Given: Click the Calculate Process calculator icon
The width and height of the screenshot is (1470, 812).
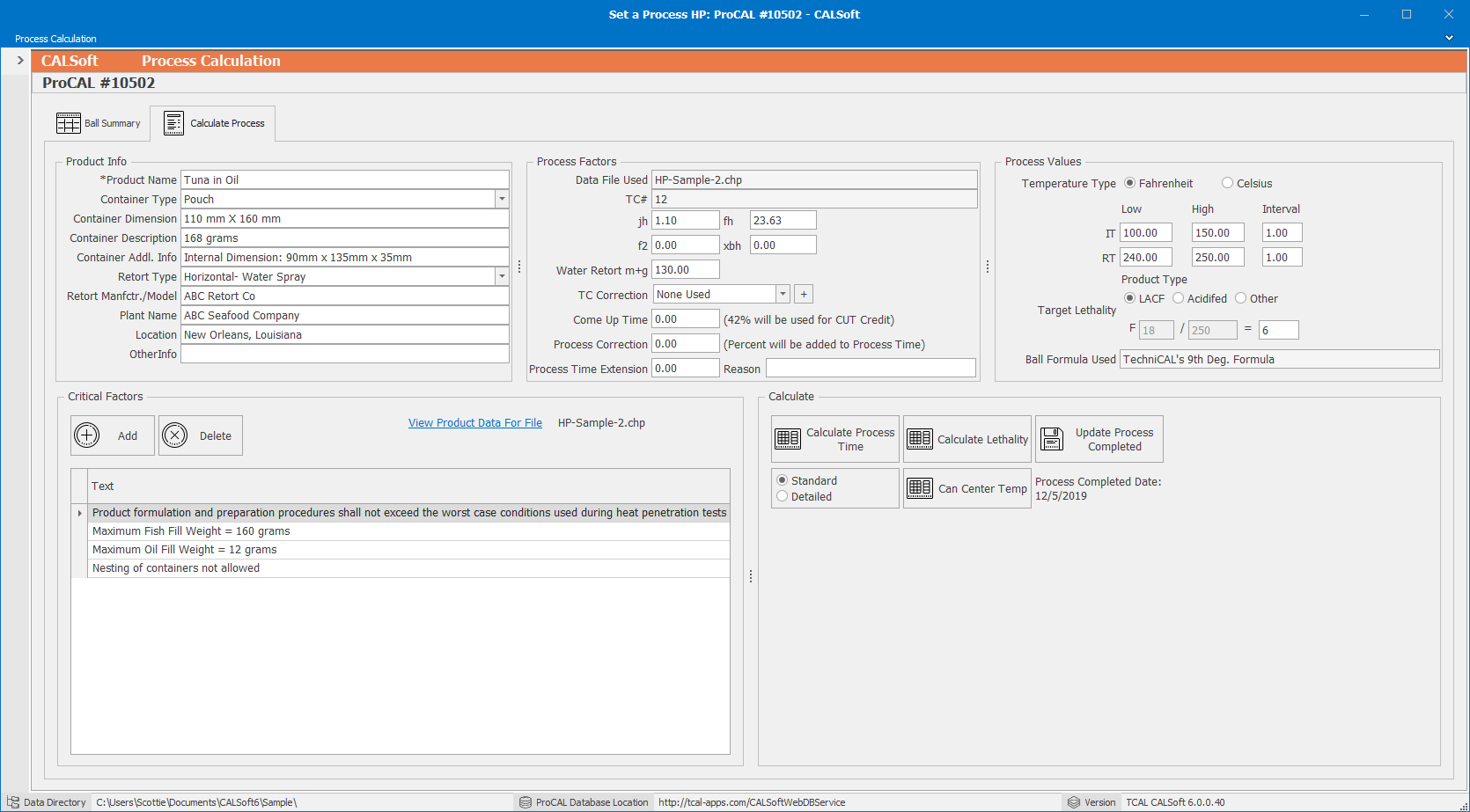Looking at the screenshot, I should tap(174, 123).
